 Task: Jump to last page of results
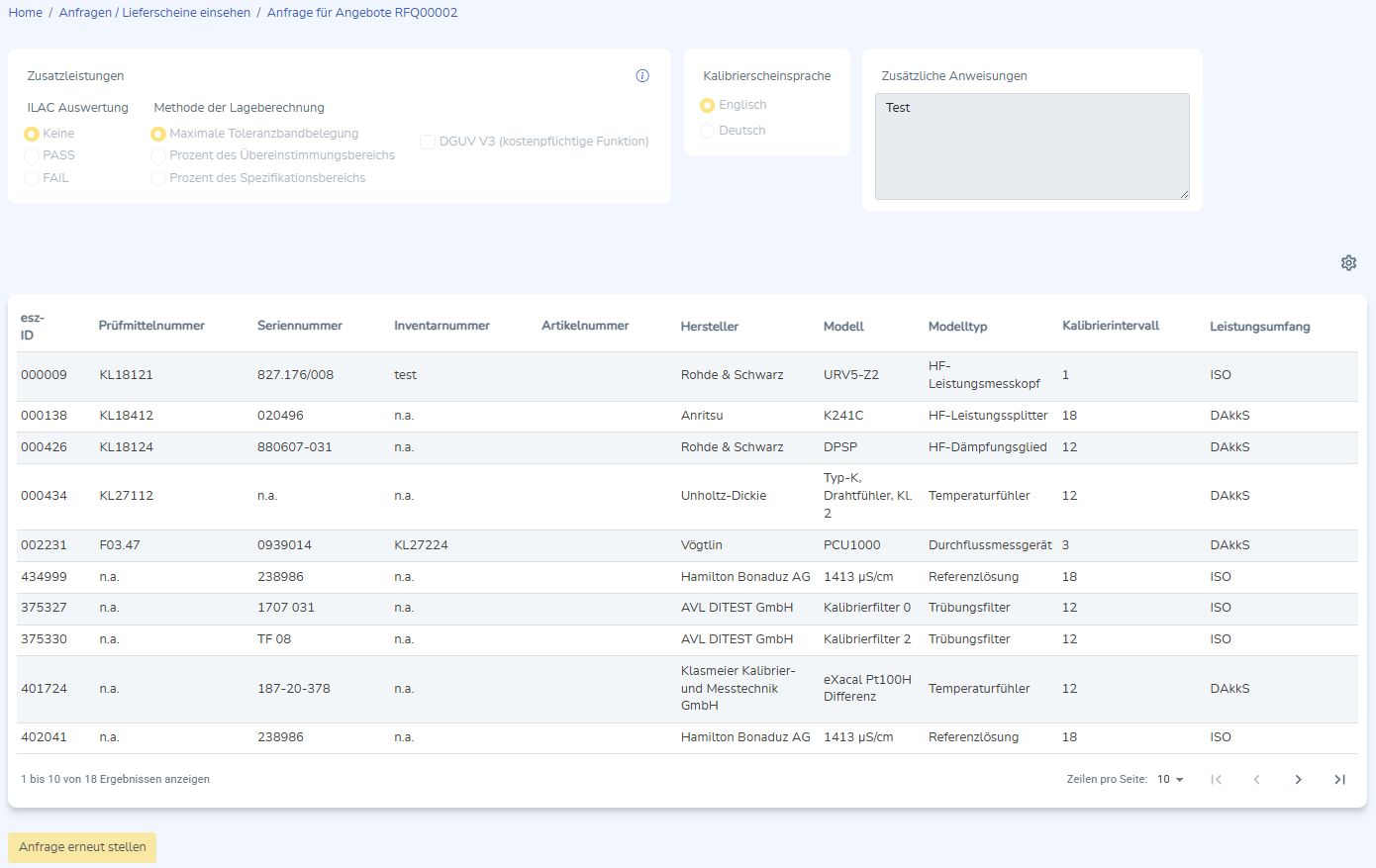coord(1339,780)
